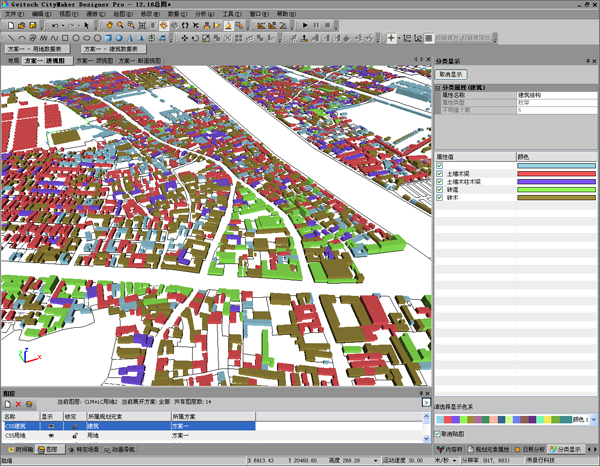Select the CSS用地 layer row
The image size is (600, 467).
[x=18, y=436]
